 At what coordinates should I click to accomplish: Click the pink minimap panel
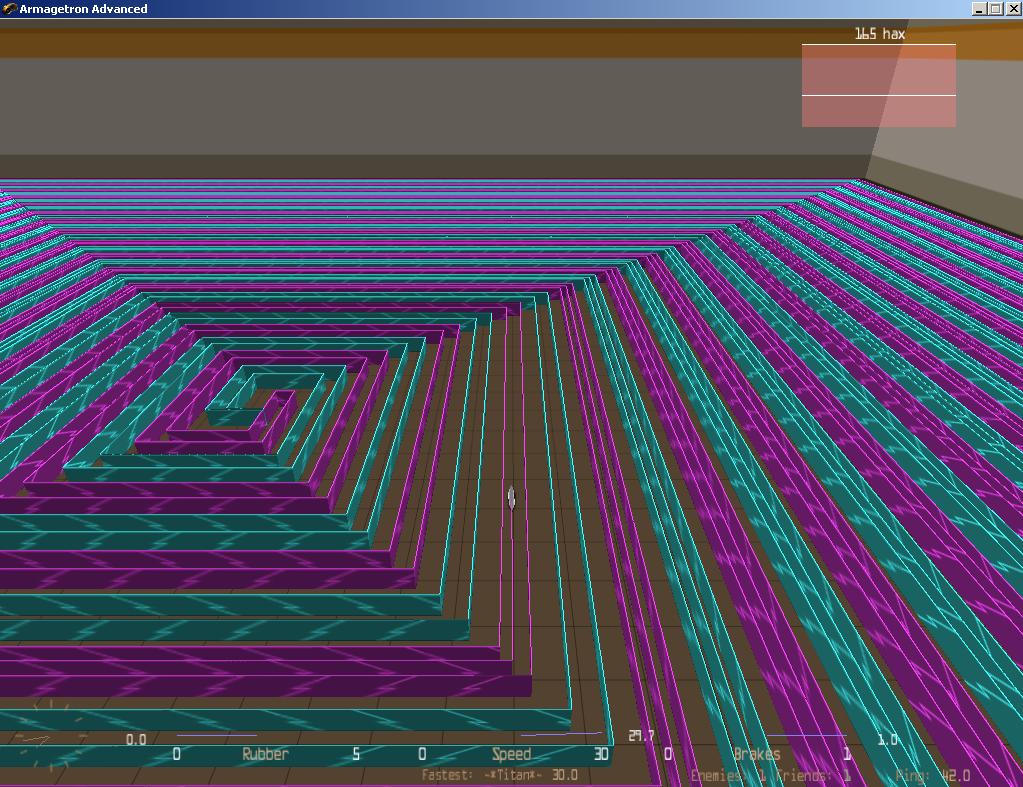click(x=878, y=85)
